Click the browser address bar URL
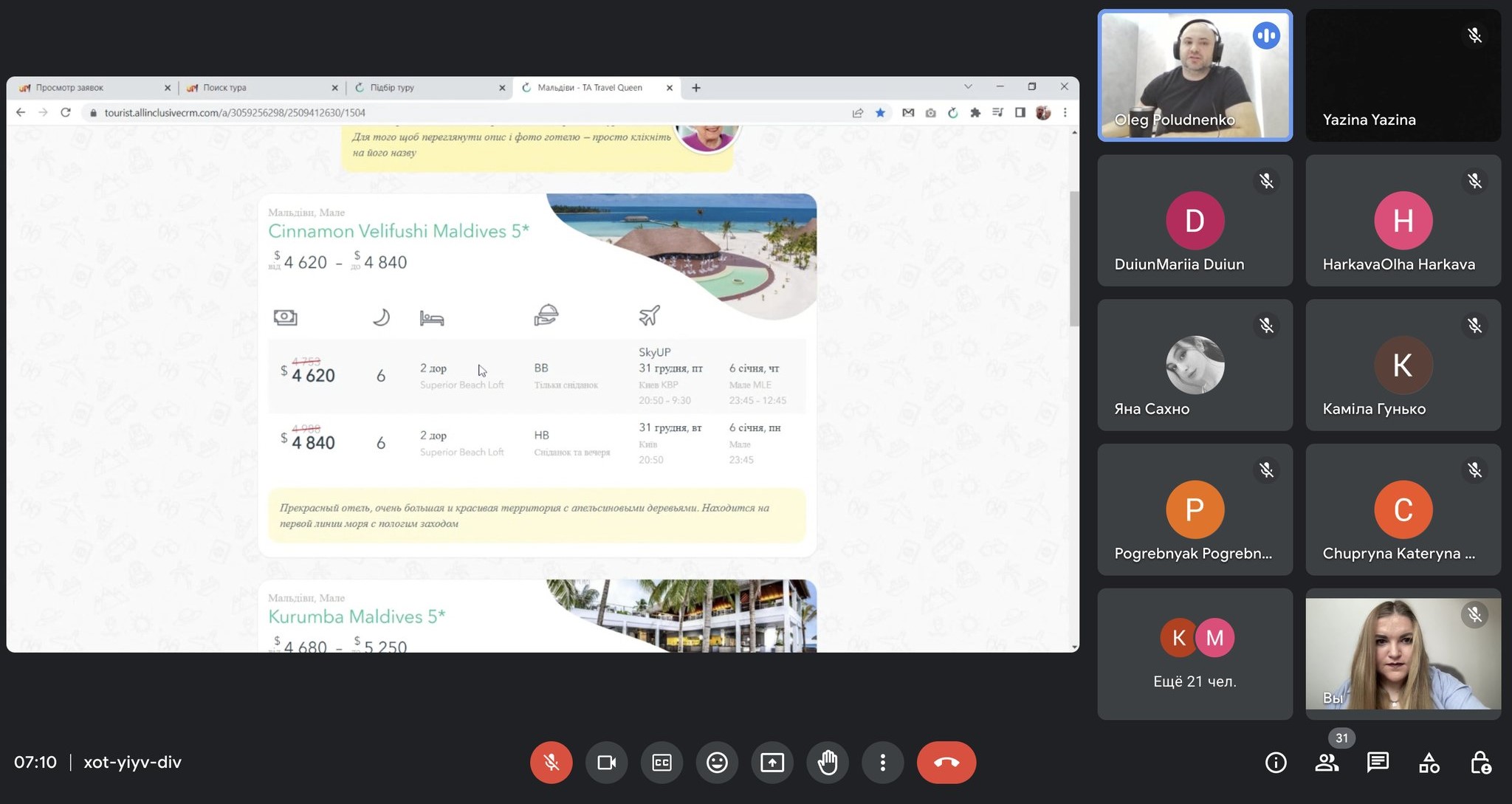 pos(235,112)
